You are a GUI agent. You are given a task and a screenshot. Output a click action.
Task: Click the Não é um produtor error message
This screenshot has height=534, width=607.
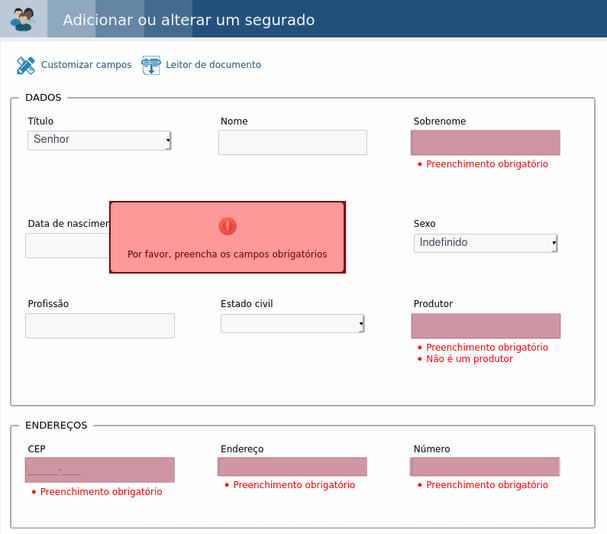469,359
